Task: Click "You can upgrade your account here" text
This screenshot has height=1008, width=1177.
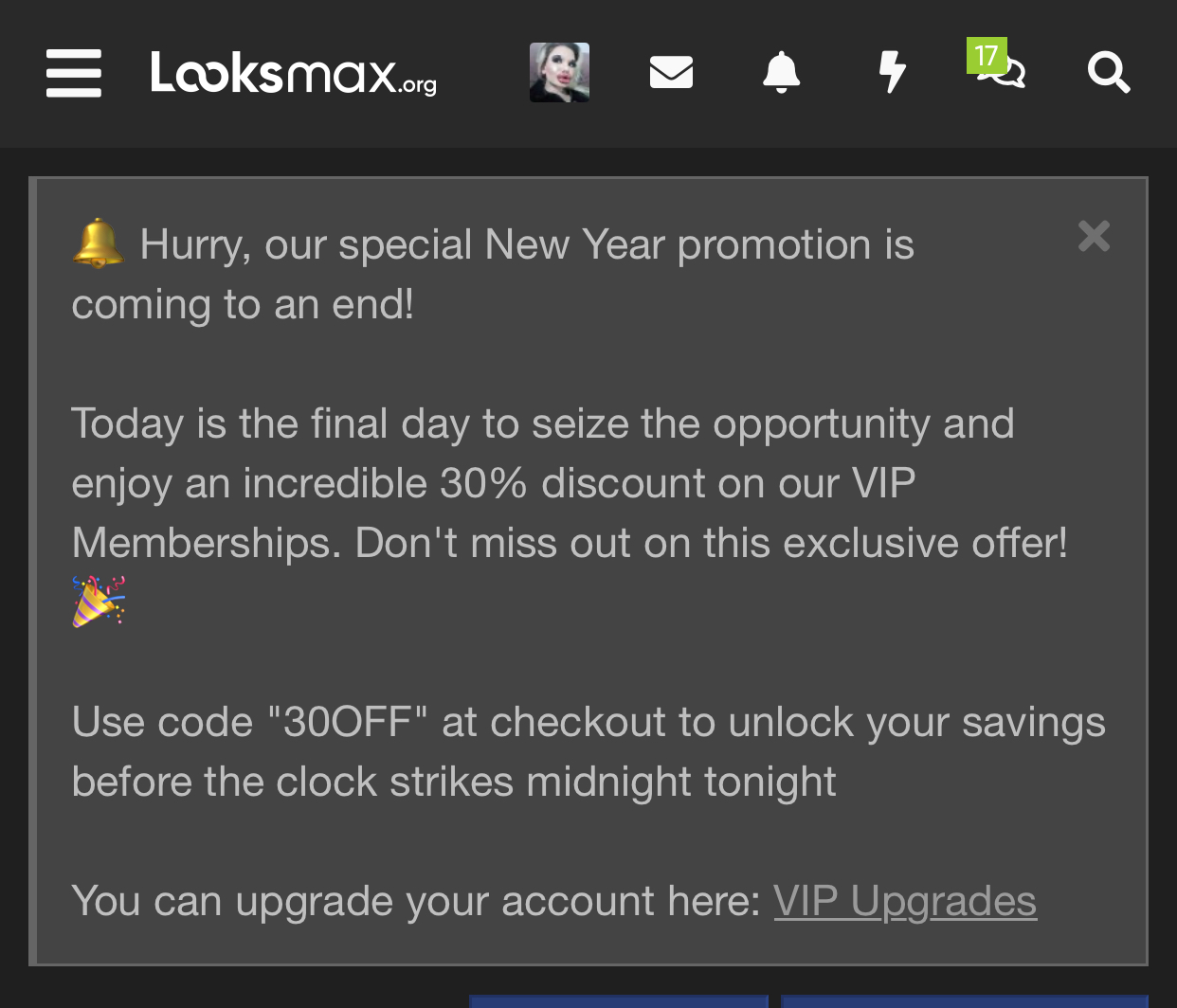Action: [x=416, y=901]
